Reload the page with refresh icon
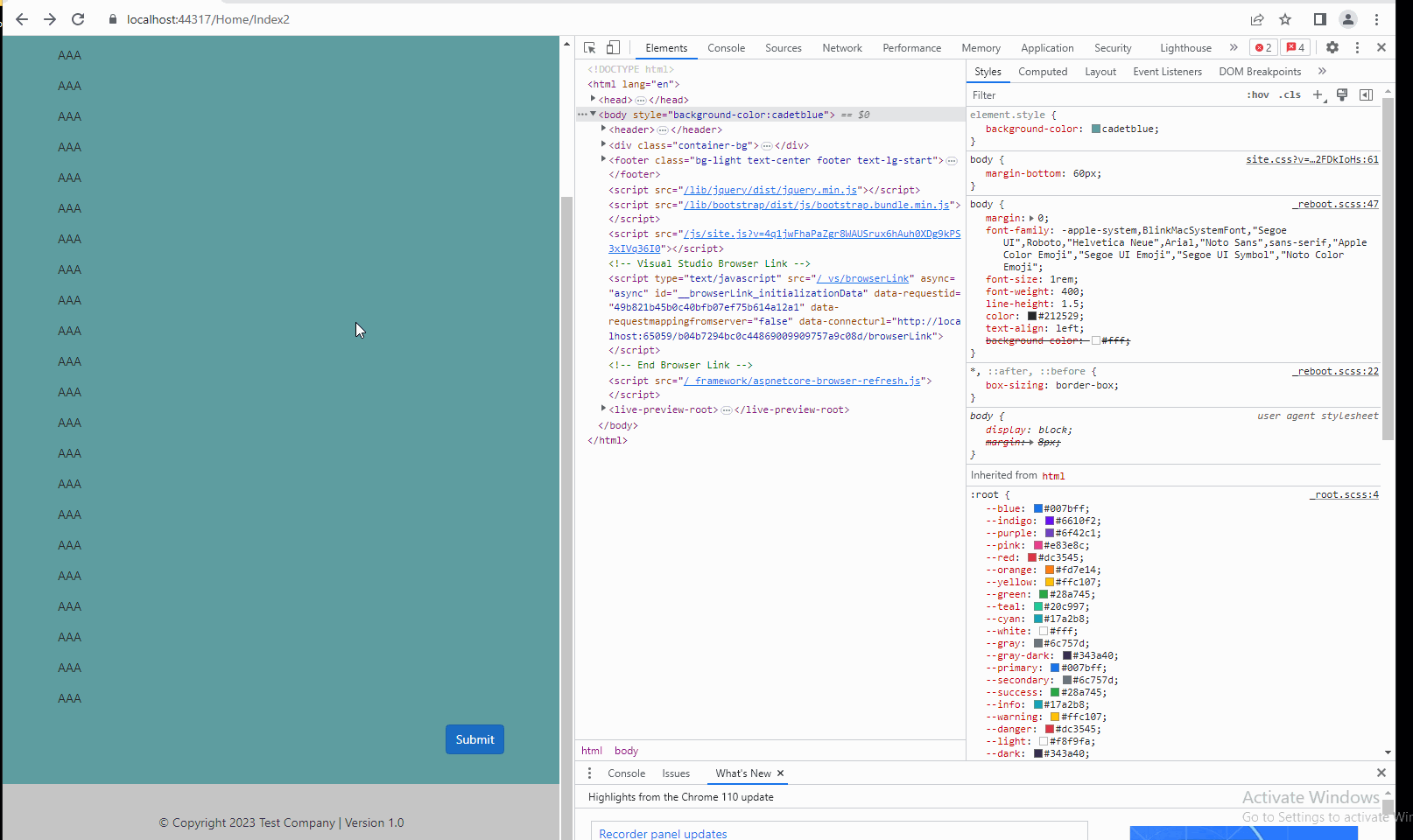Screen dimensions: 1413x840 (x=78, y=19)
